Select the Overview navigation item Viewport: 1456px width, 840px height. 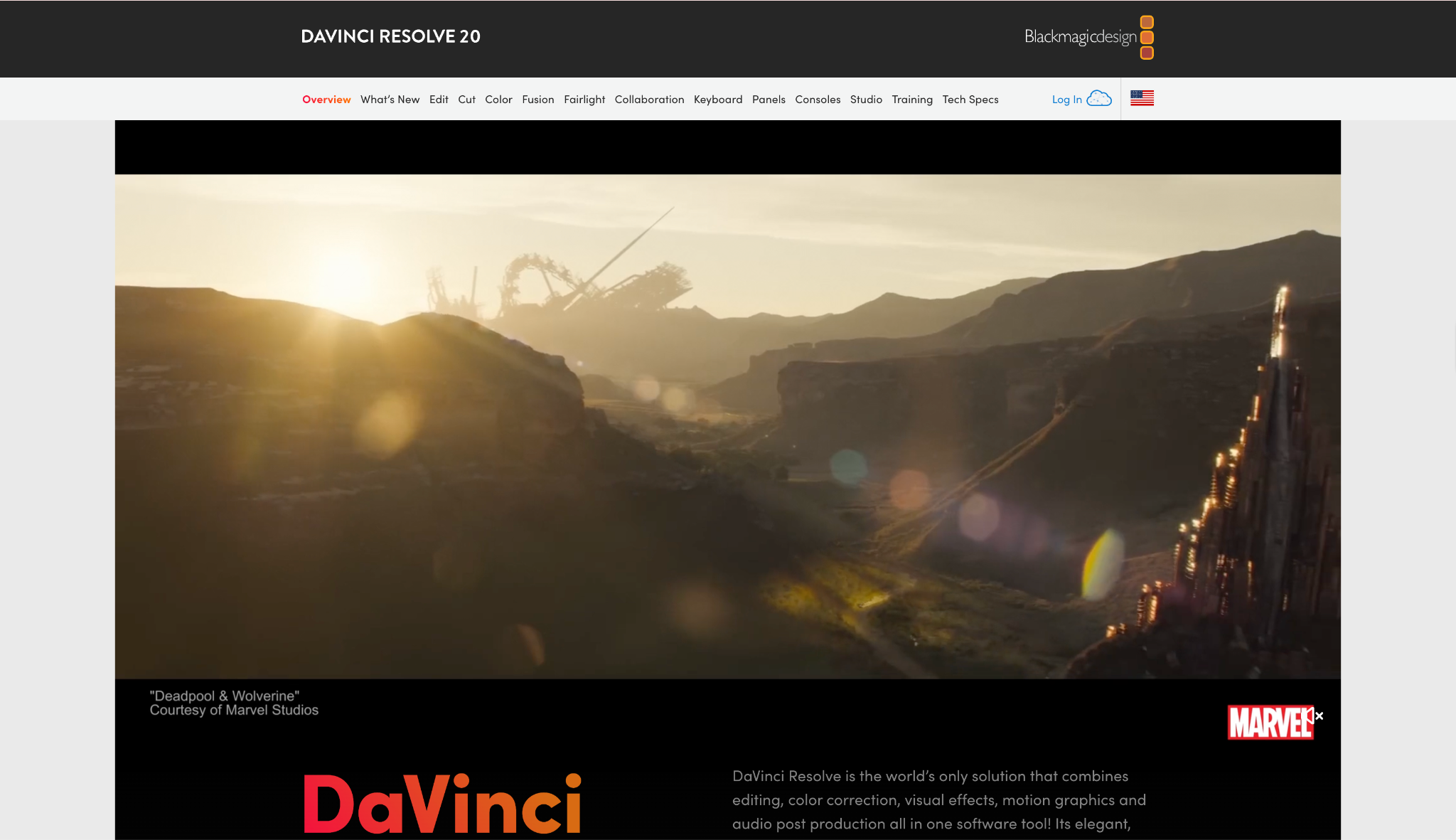(326, 99)
